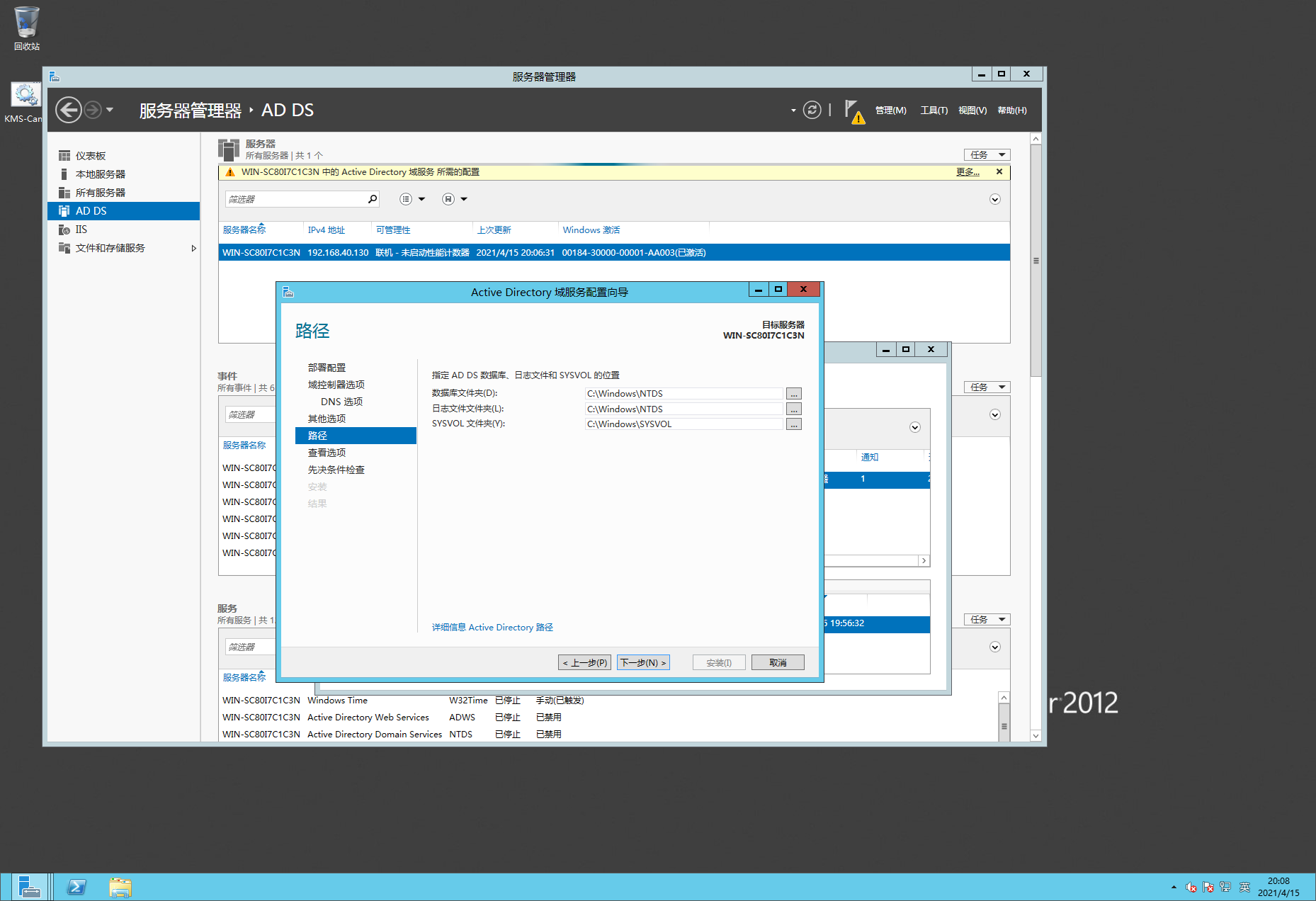Refresh Server Manager with the refresh icon
This screenshot has width=1316, height=901.
pyautogui.click(x=812, y=110)
